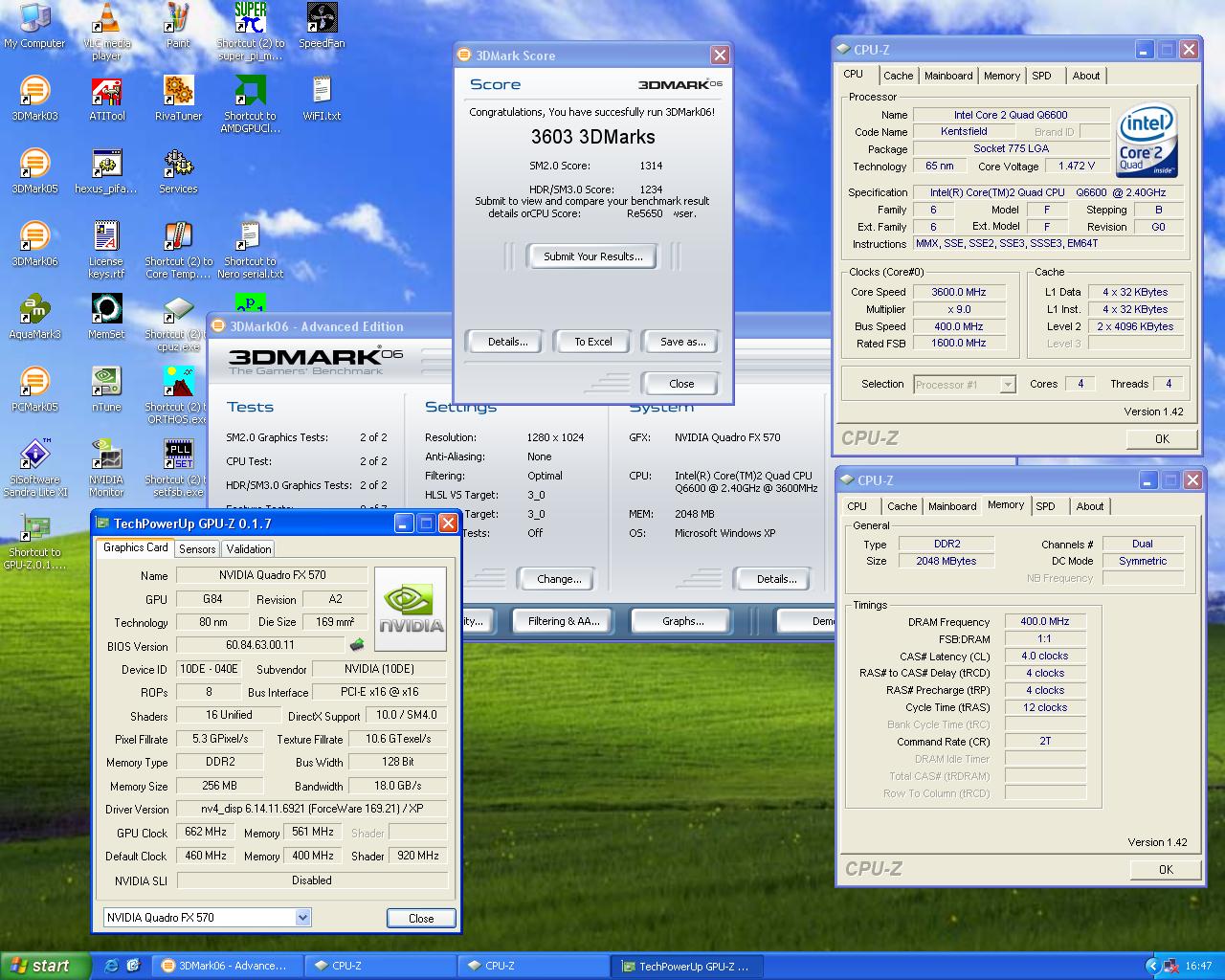
Task: Open the About tab in the top CPU-Z window
Action: pyautogui.click(x=1085, y=76)
